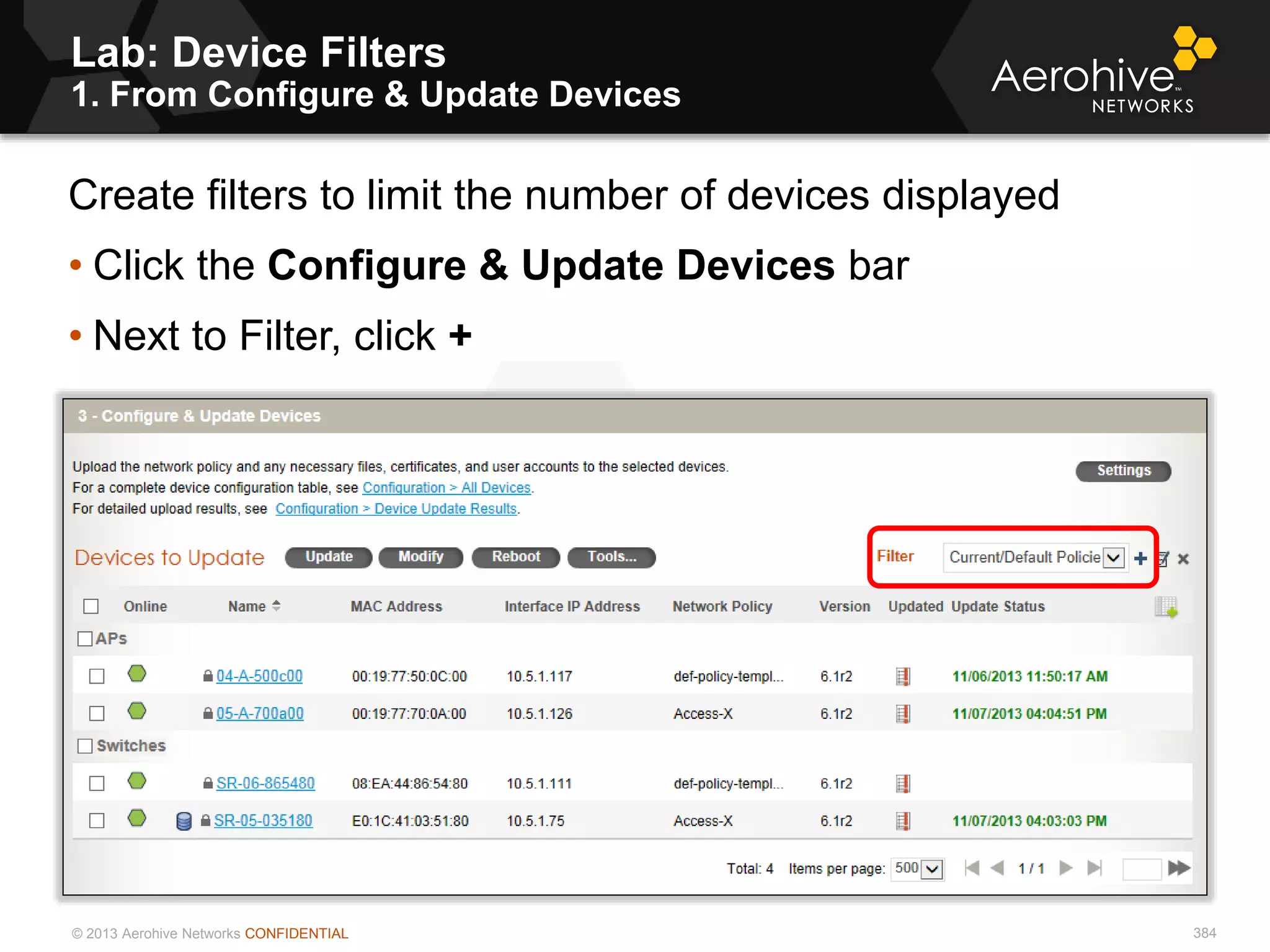
Task: Go to the next page of results
Action: coord(1066,868)
